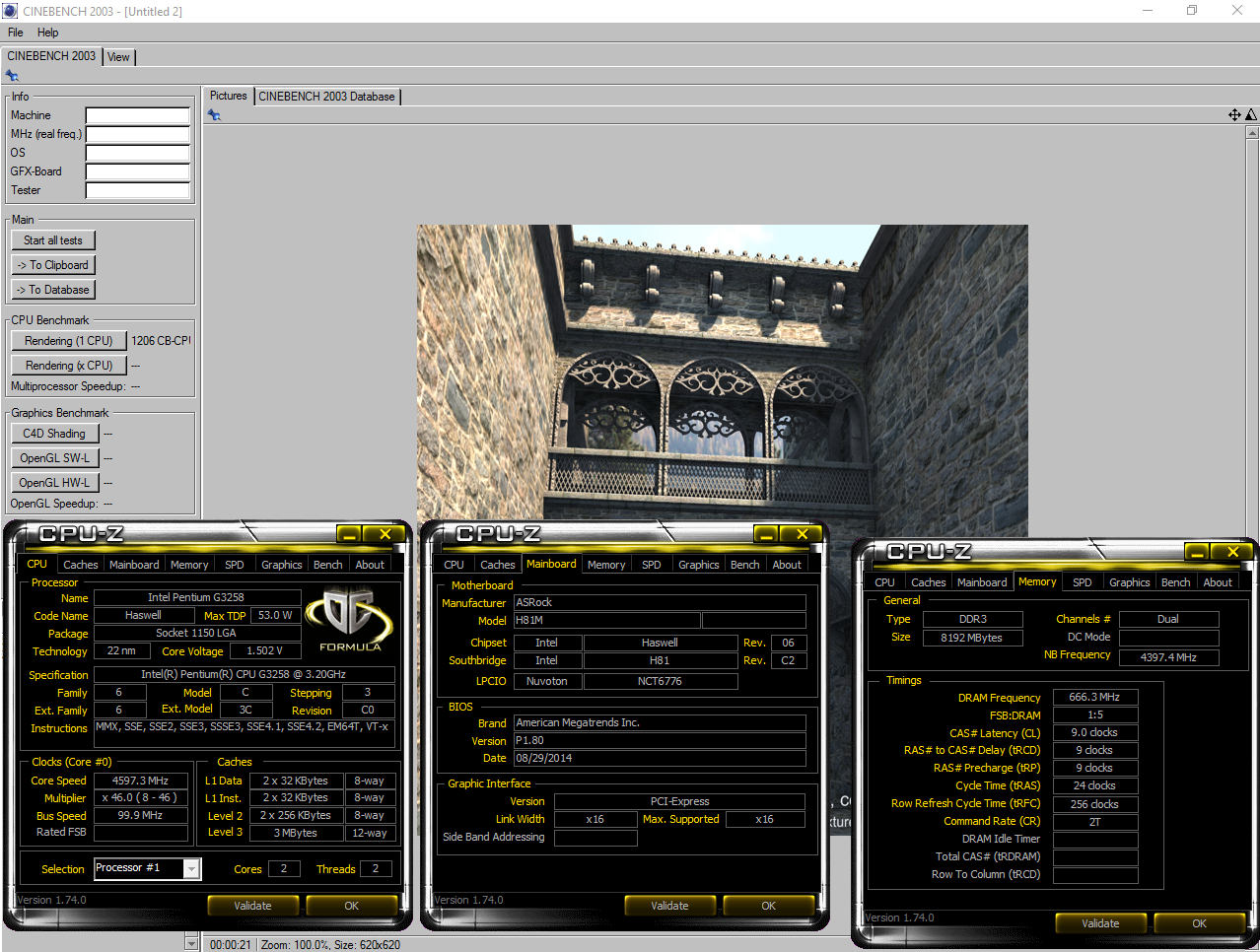
Task: Expand the Processor #1 selection dropdown
Action: pyautogui.click(x=191, y=868)
